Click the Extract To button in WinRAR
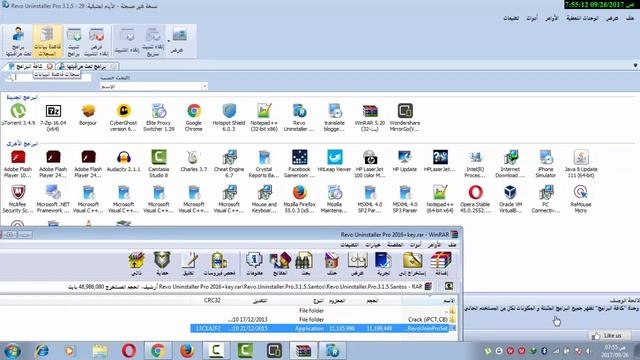 413,264
